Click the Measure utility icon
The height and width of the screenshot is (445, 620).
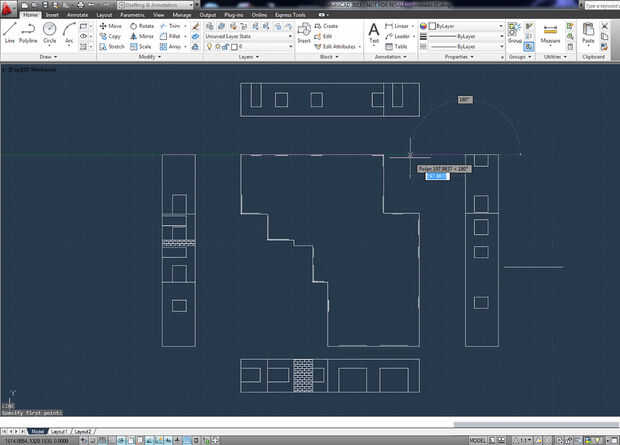point(550,33)
